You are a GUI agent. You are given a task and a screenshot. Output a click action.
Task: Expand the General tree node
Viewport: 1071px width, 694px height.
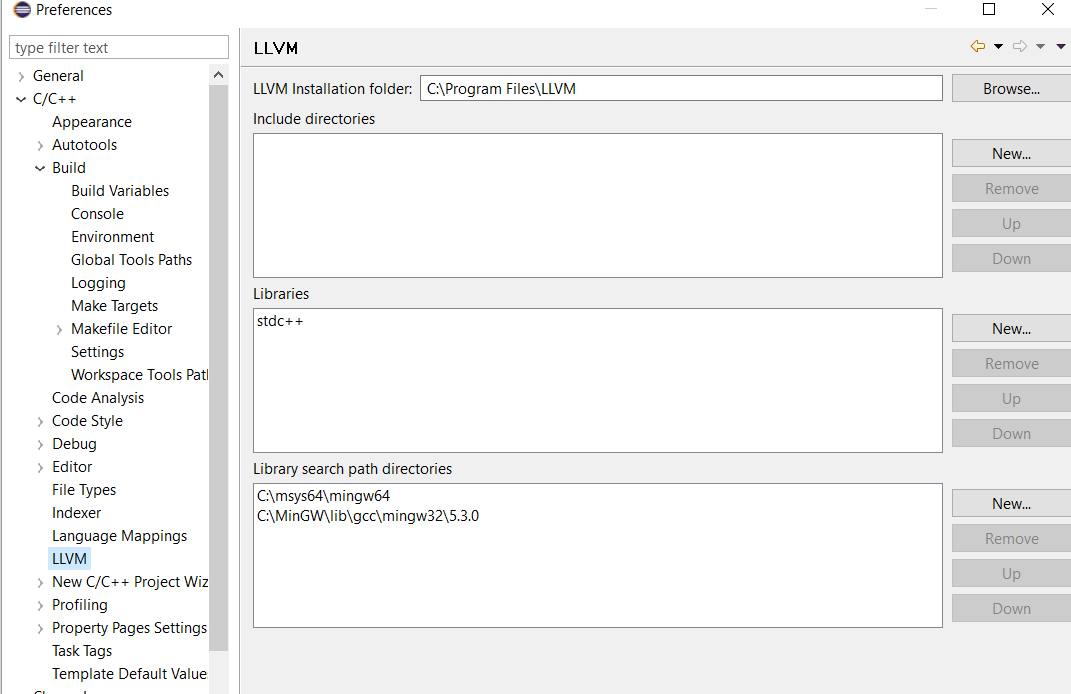(x=21, y=77)
